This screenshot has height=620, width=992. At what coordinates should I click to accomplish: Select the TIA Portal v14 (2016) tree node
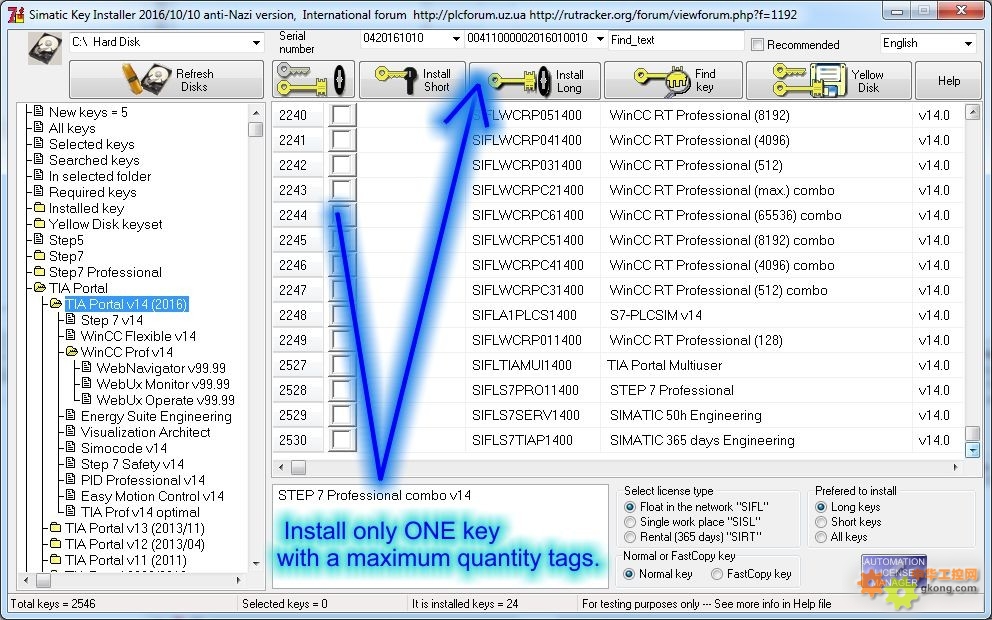coord(127,304)
